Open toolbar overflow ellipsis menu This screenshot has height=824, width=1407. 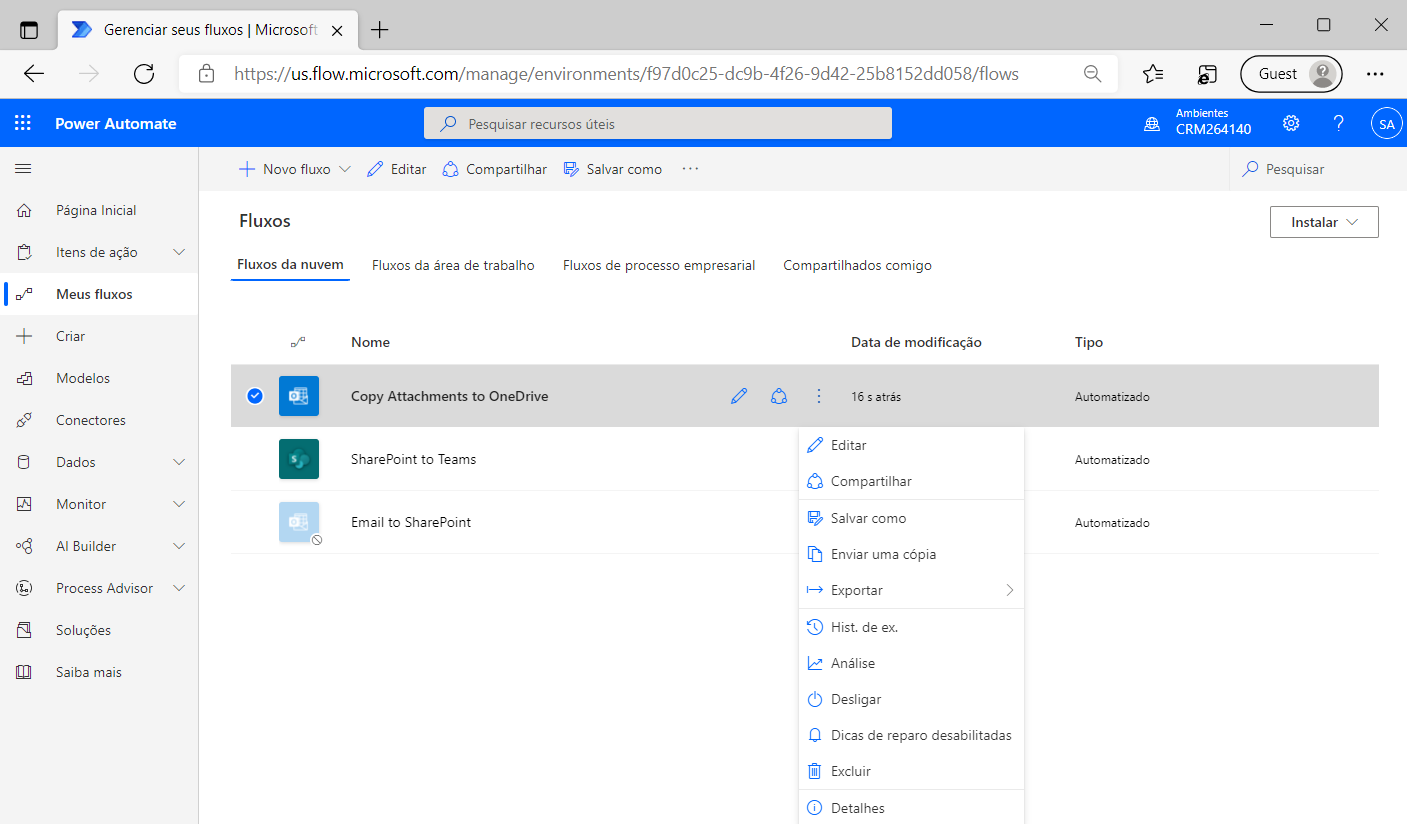[x=690, y=169]
